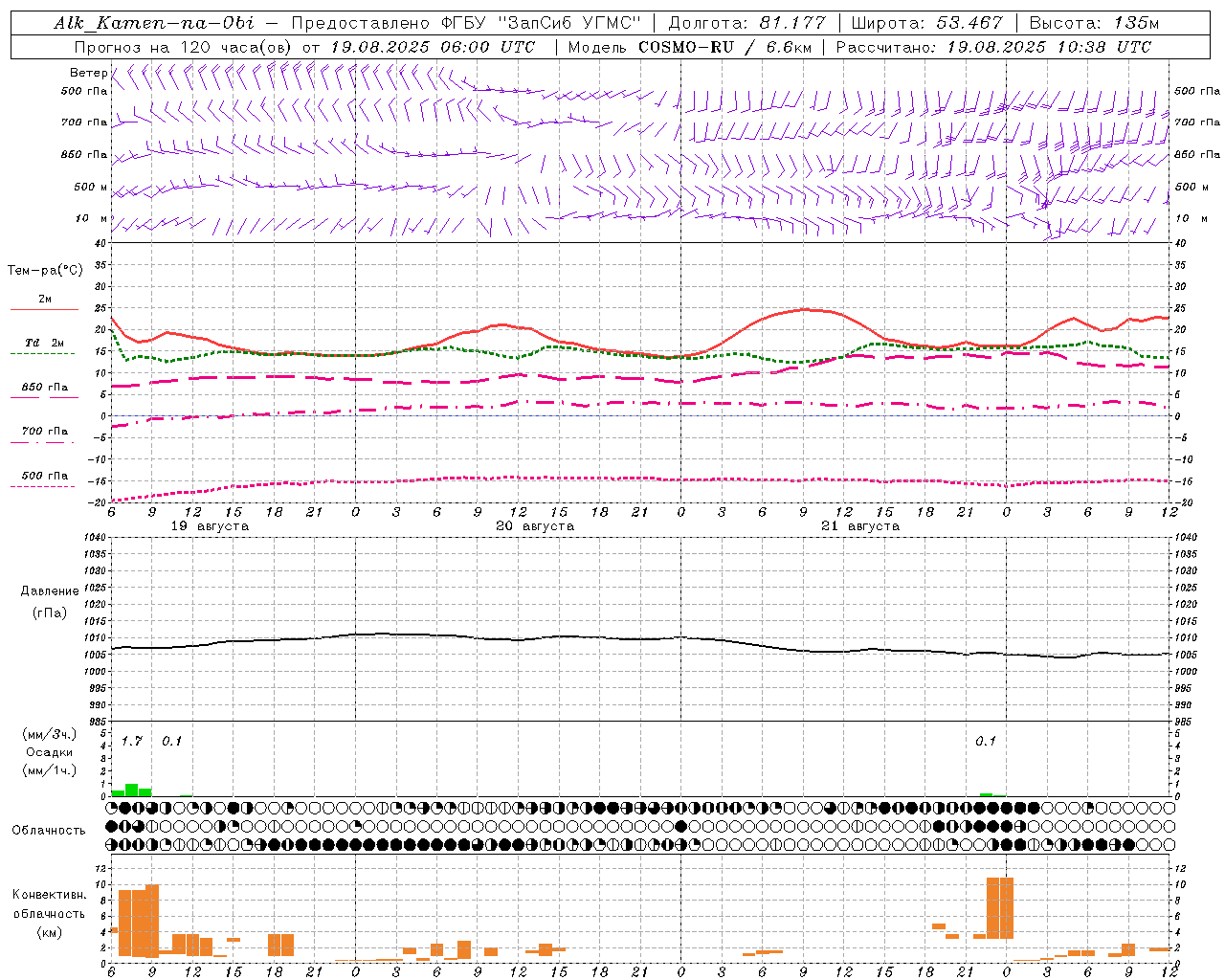1225x980 pixels.
Task: Click the provider text ФГБУ "ЗапСиб УГМС"
Action: coord(543,23)
